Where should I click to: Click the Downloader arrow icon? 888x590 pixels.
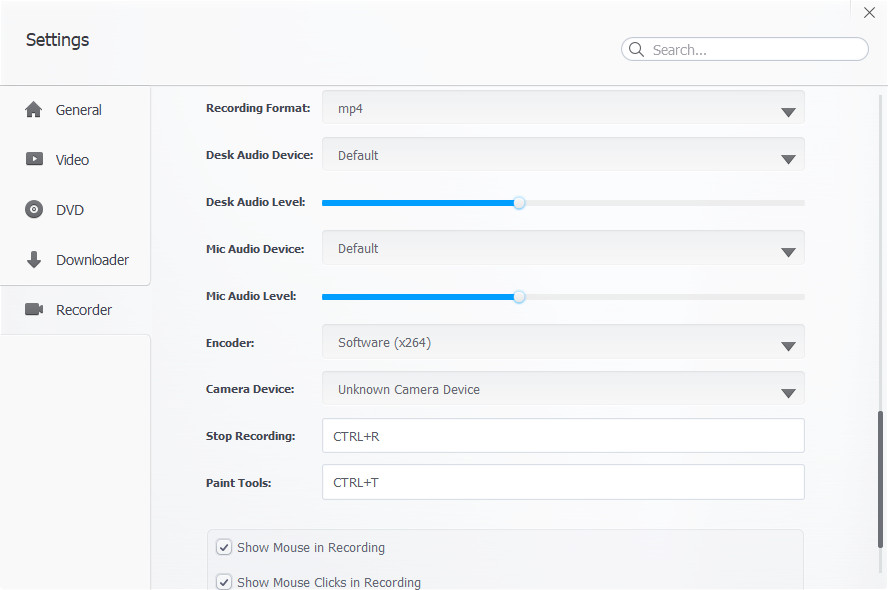pos(34,259)
